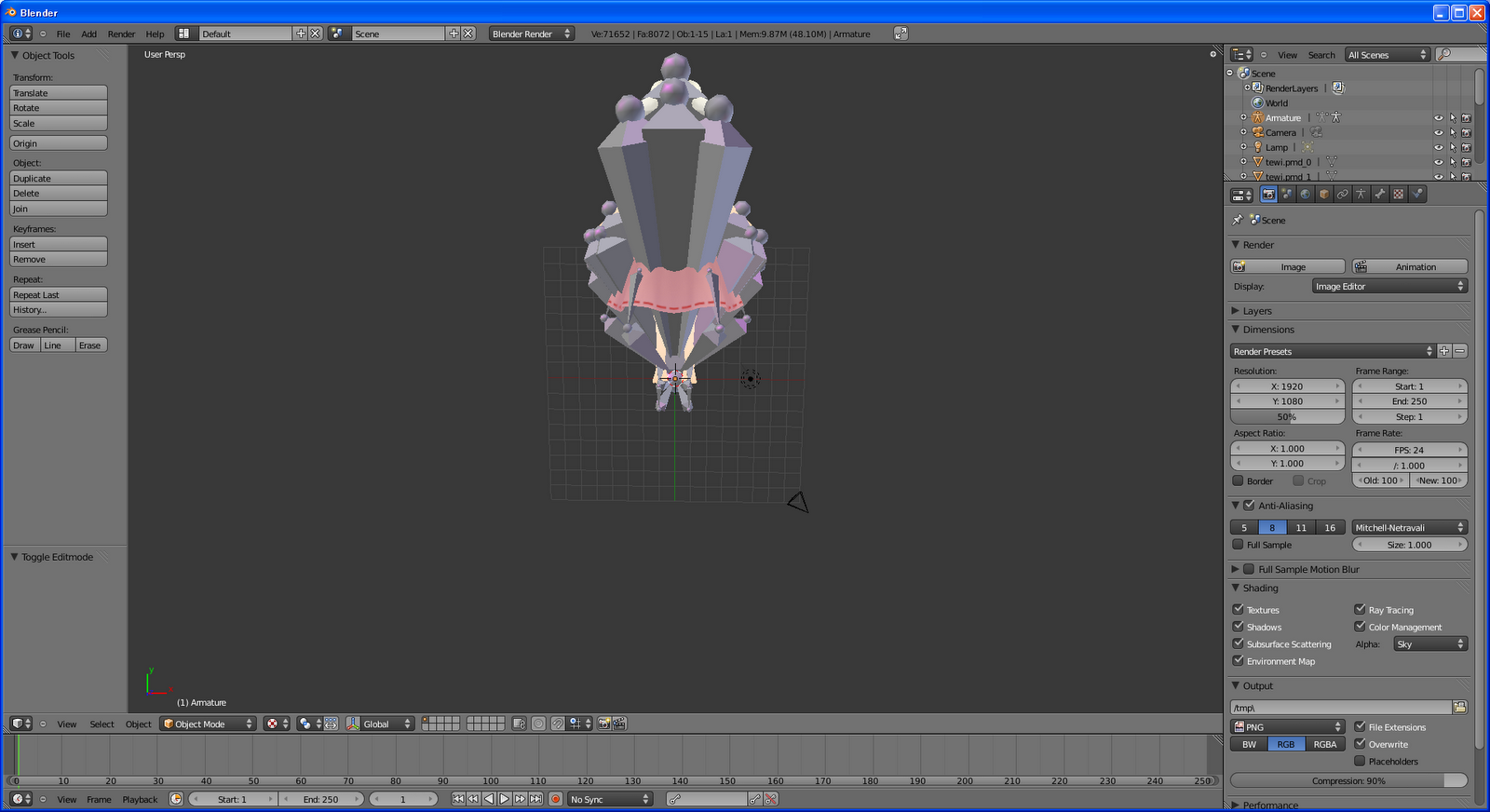This screenshot has width=1490, height=812.
Task: Toggle the Anti-Aliasing checkbox
Action: 1249,506
